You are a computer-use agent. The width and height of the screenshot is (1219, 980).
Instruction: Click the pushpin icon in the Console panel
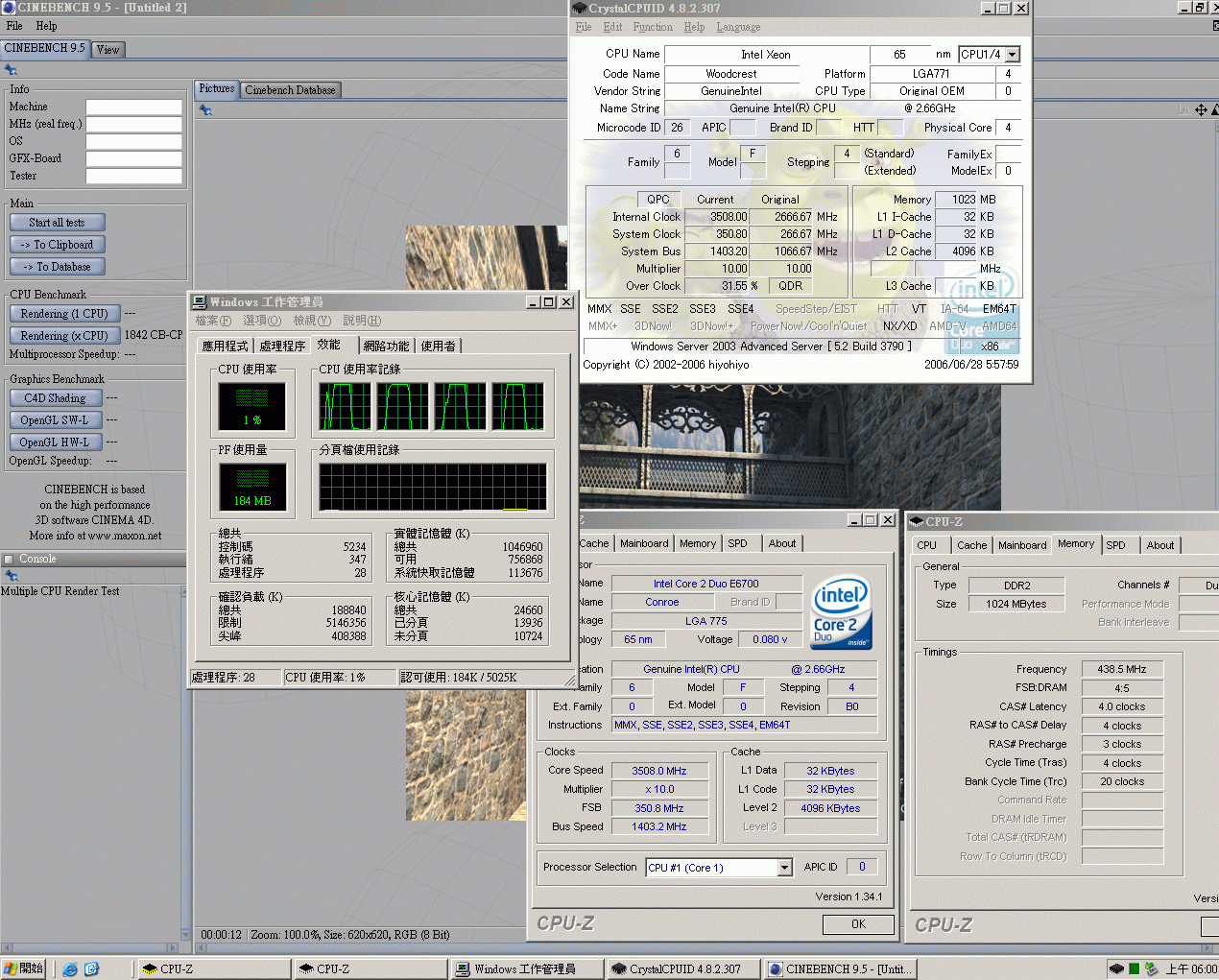click(x=11, y=576)
